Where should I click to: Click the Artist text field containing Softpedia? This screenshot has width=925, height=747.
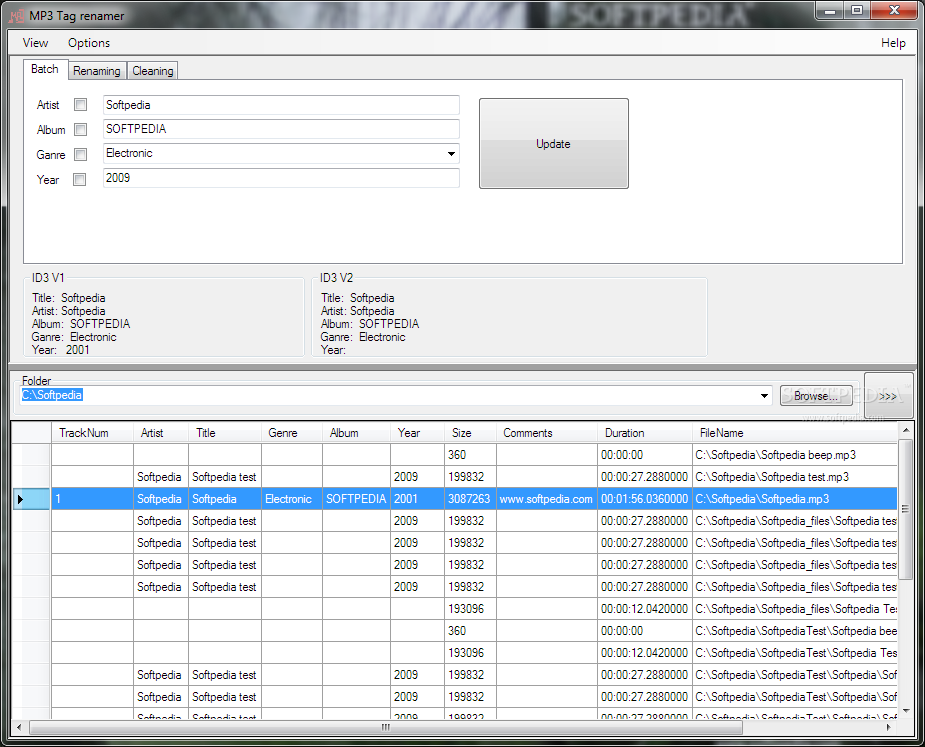281,104
